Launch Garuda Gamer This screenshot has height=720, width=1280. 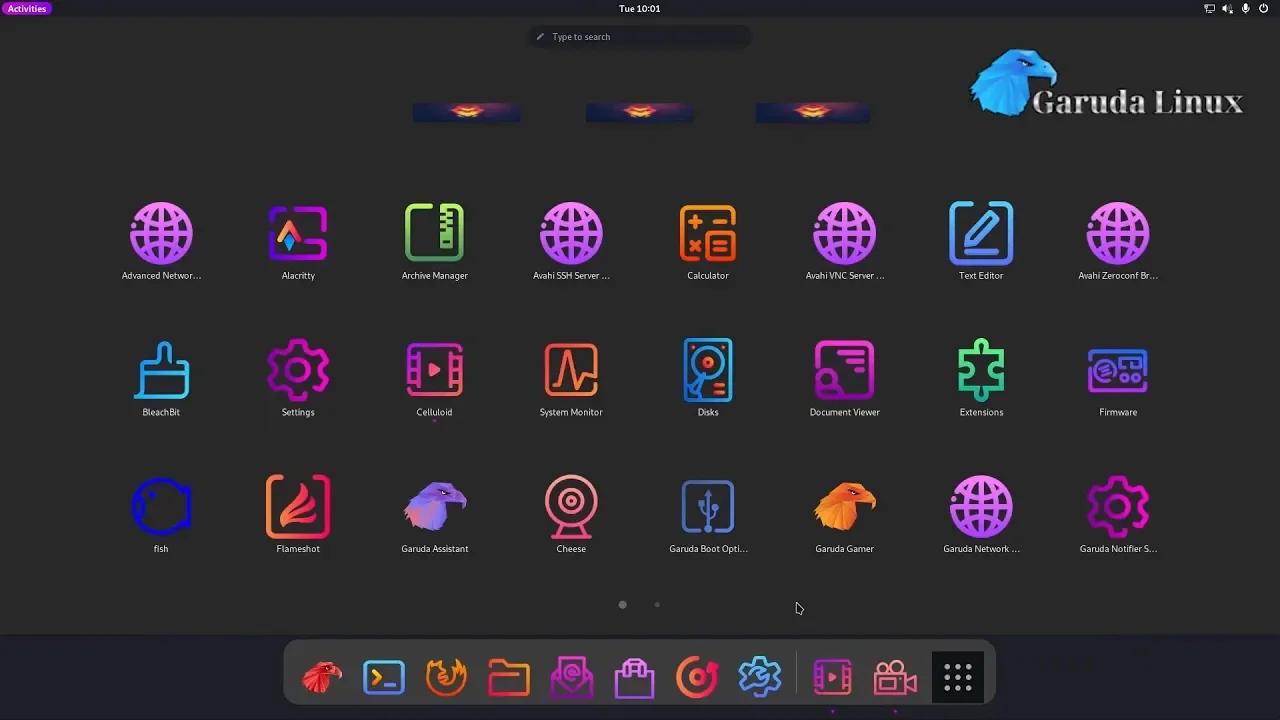[845, 507]
